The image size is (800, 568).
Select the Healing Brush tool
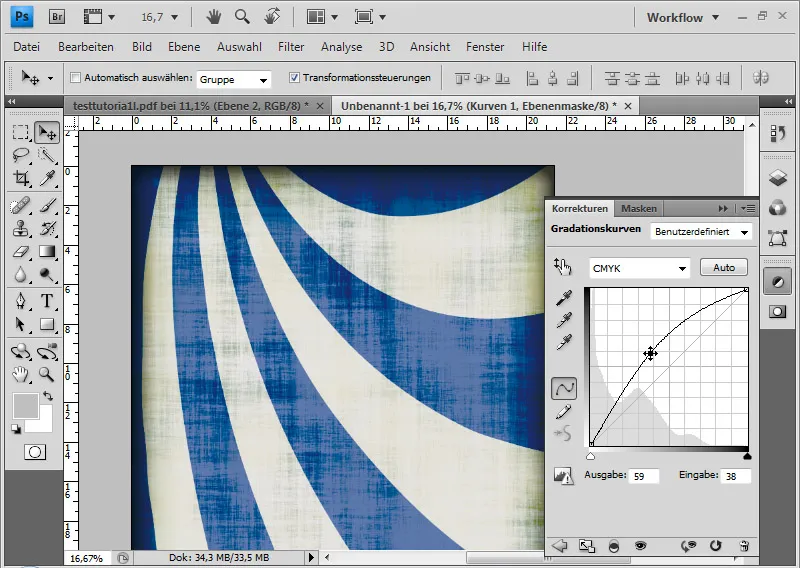click(20, 206)
